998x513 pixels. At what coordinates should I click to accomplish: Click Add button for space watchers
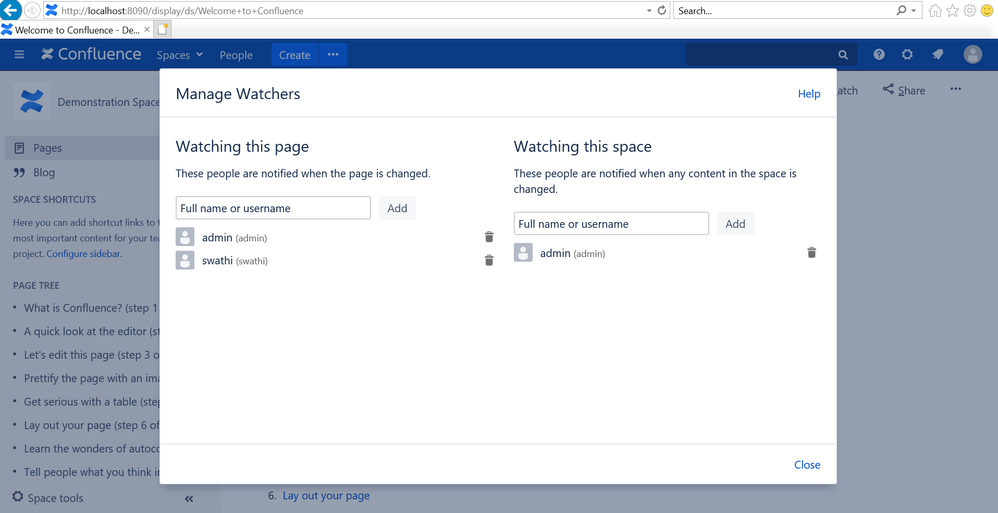(x=735, y=223)
